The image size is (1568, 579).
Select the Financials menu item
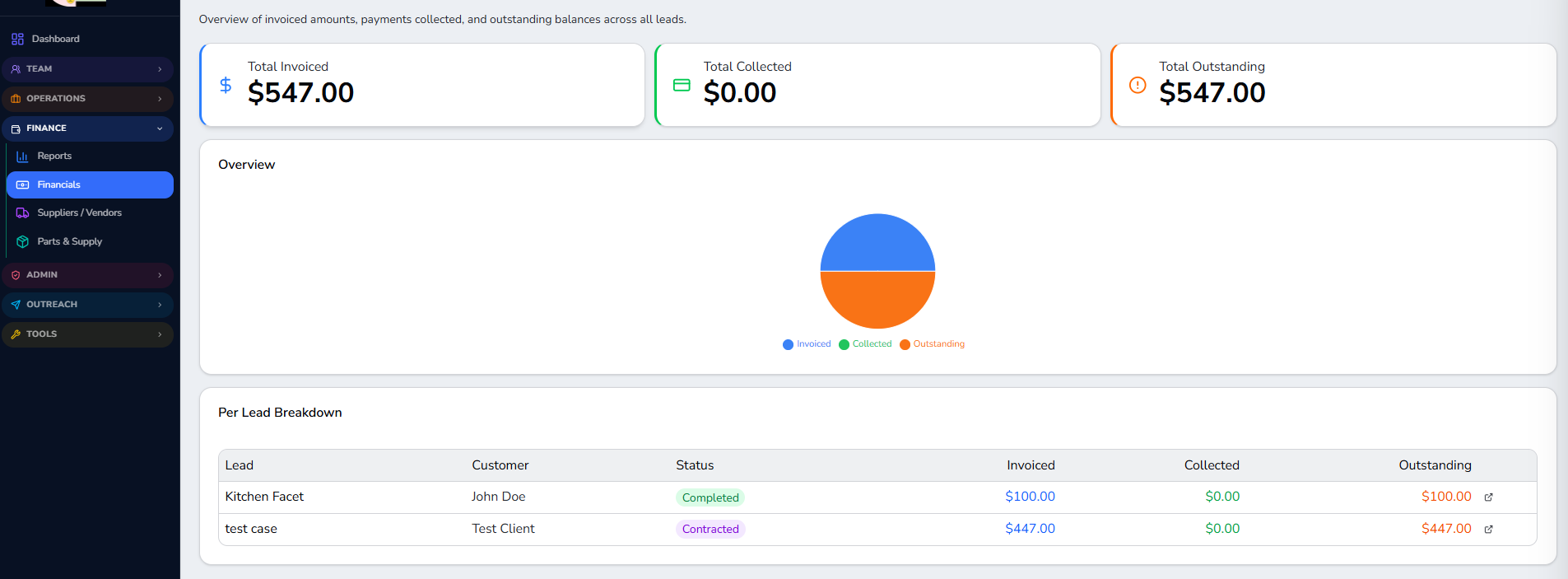pyautogui.click(x=90, y=184)
